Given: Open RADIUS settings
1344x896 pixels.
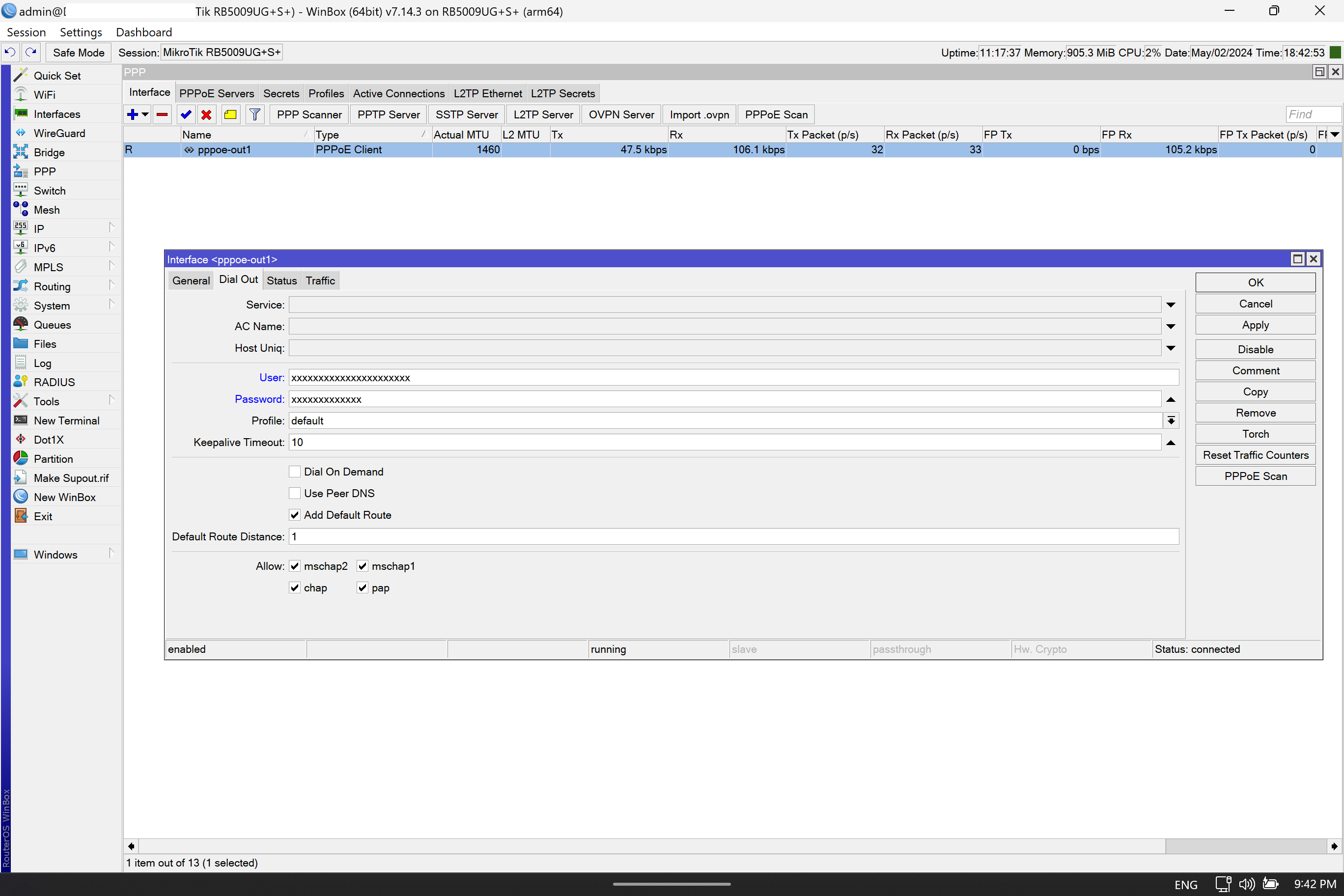Looking at the screenshot, I should tap(55, 382).
